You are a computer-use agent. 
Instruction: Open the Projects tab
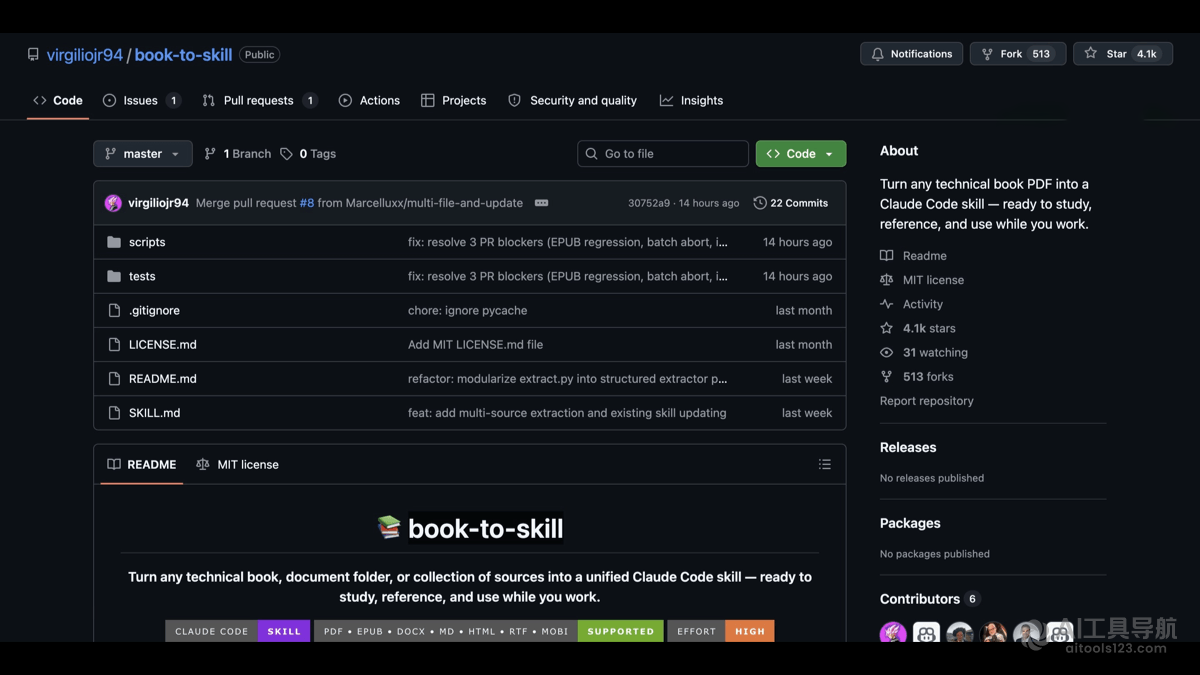pyautogui.click(x=453, y=100)
